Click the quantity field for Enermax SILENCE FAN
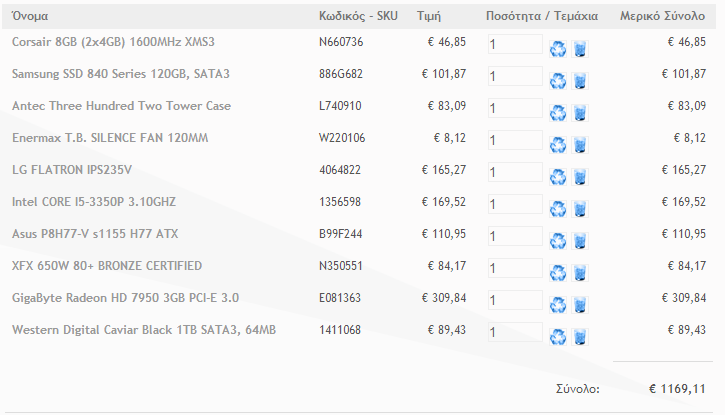 (x=515, y=140)
